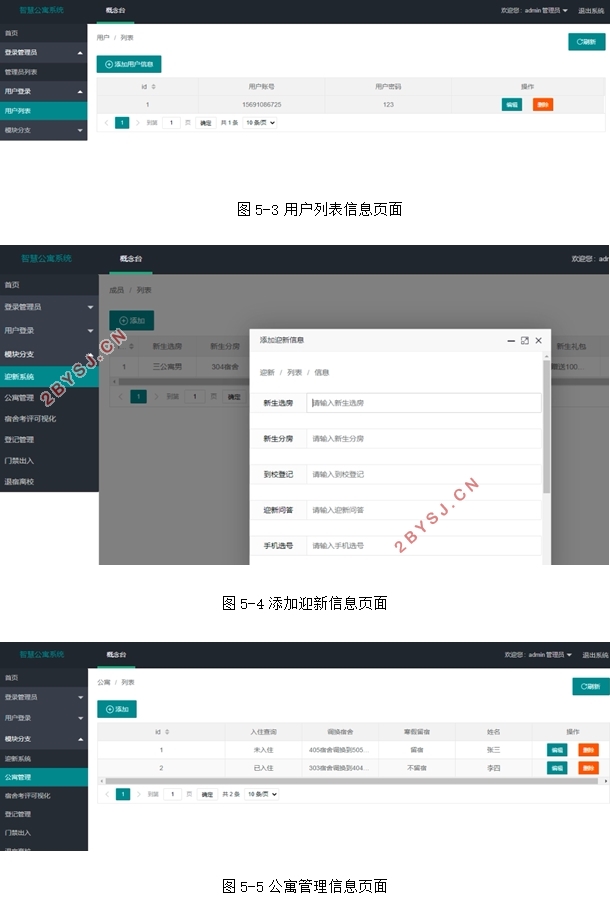
Task: Select 概念台 tab in 公寓 page
Action: coord(116,654)
